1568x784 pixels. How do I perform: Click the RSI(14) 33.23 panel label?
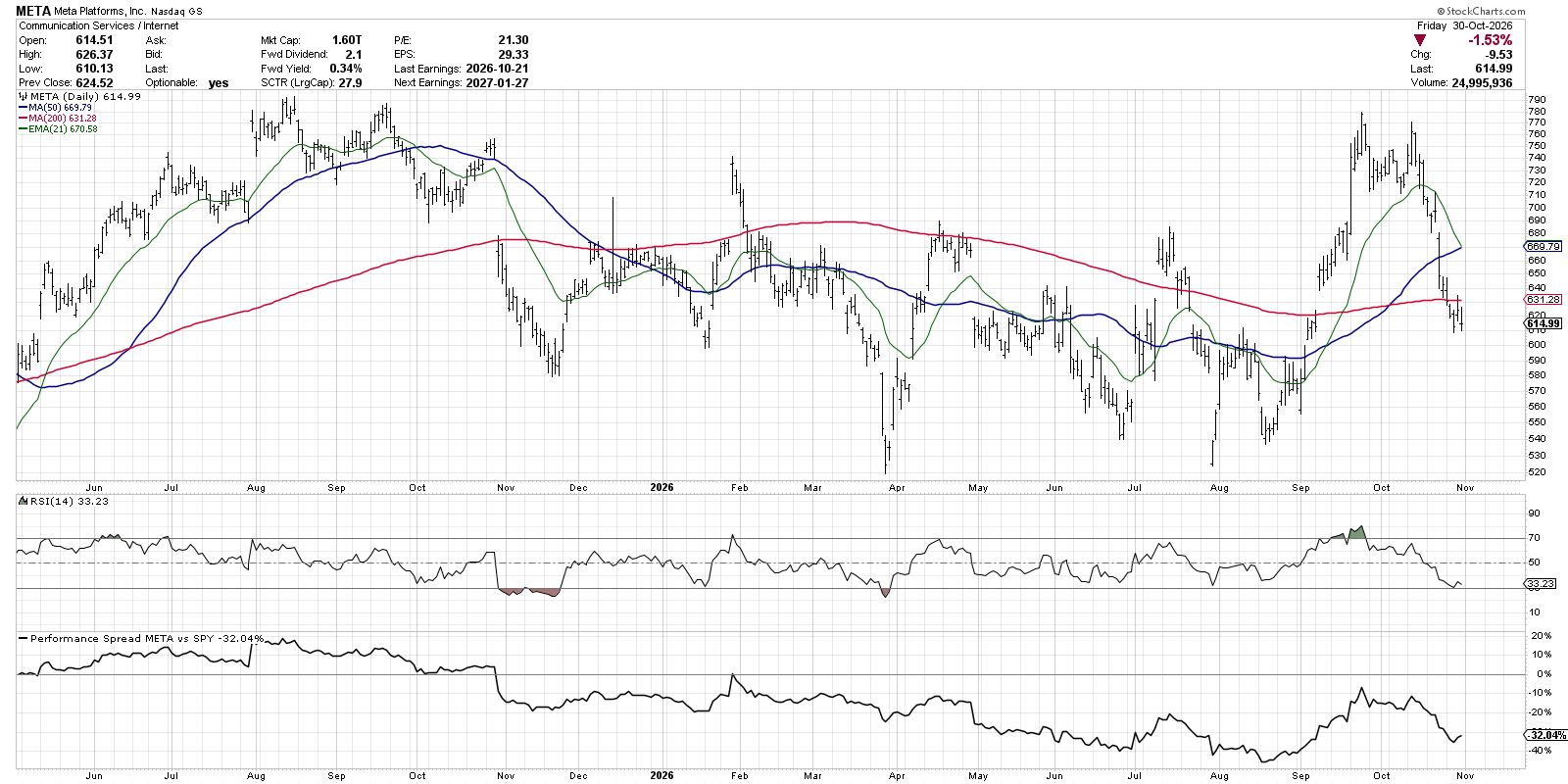70,501
